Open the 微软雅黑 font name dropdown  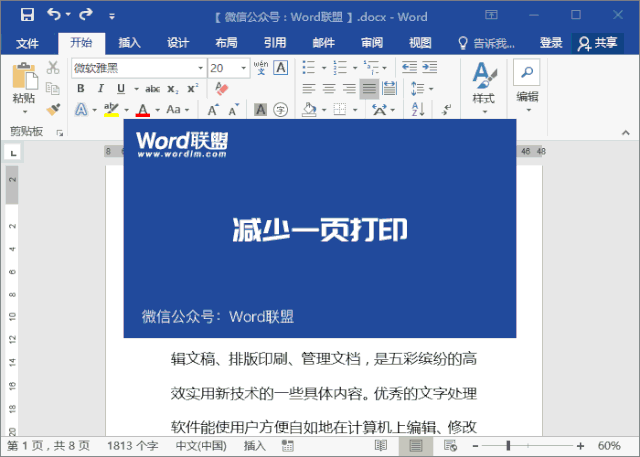point(200,68)
